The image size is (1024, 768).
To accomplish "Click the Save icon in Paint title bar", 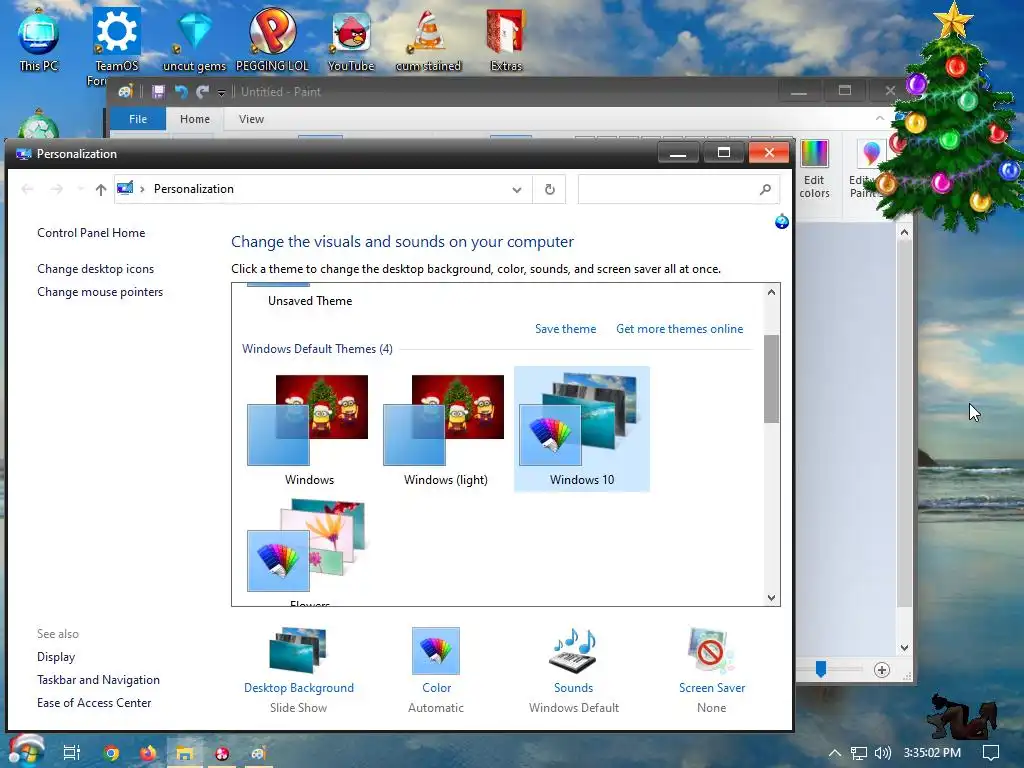I will (158, 92).
